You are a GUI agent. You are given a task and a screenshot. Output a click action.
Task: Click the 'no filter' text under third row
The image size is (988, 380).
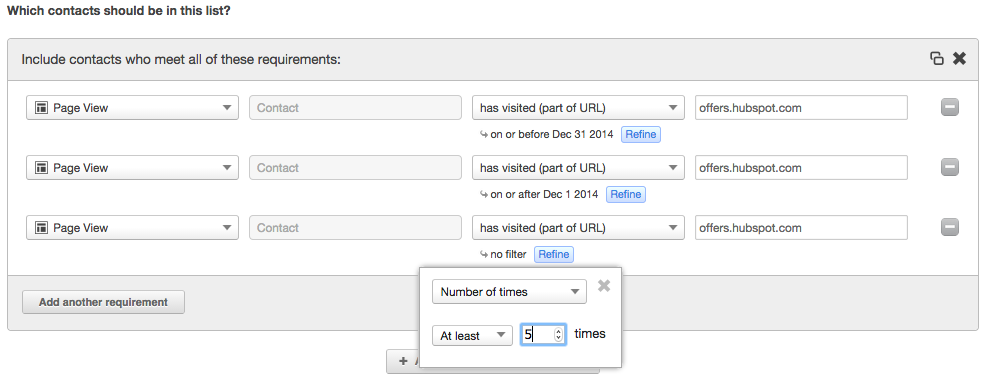[x=508, y=255]
